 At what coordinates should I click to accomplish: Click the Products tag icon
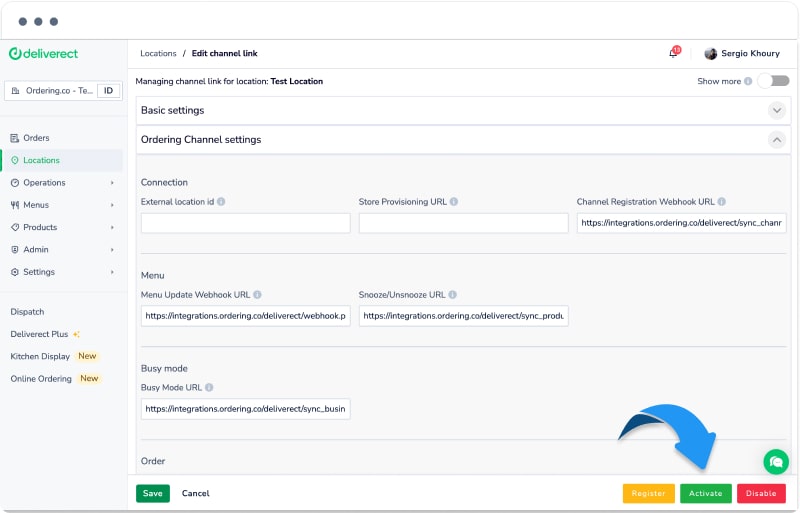coord(15,227)
